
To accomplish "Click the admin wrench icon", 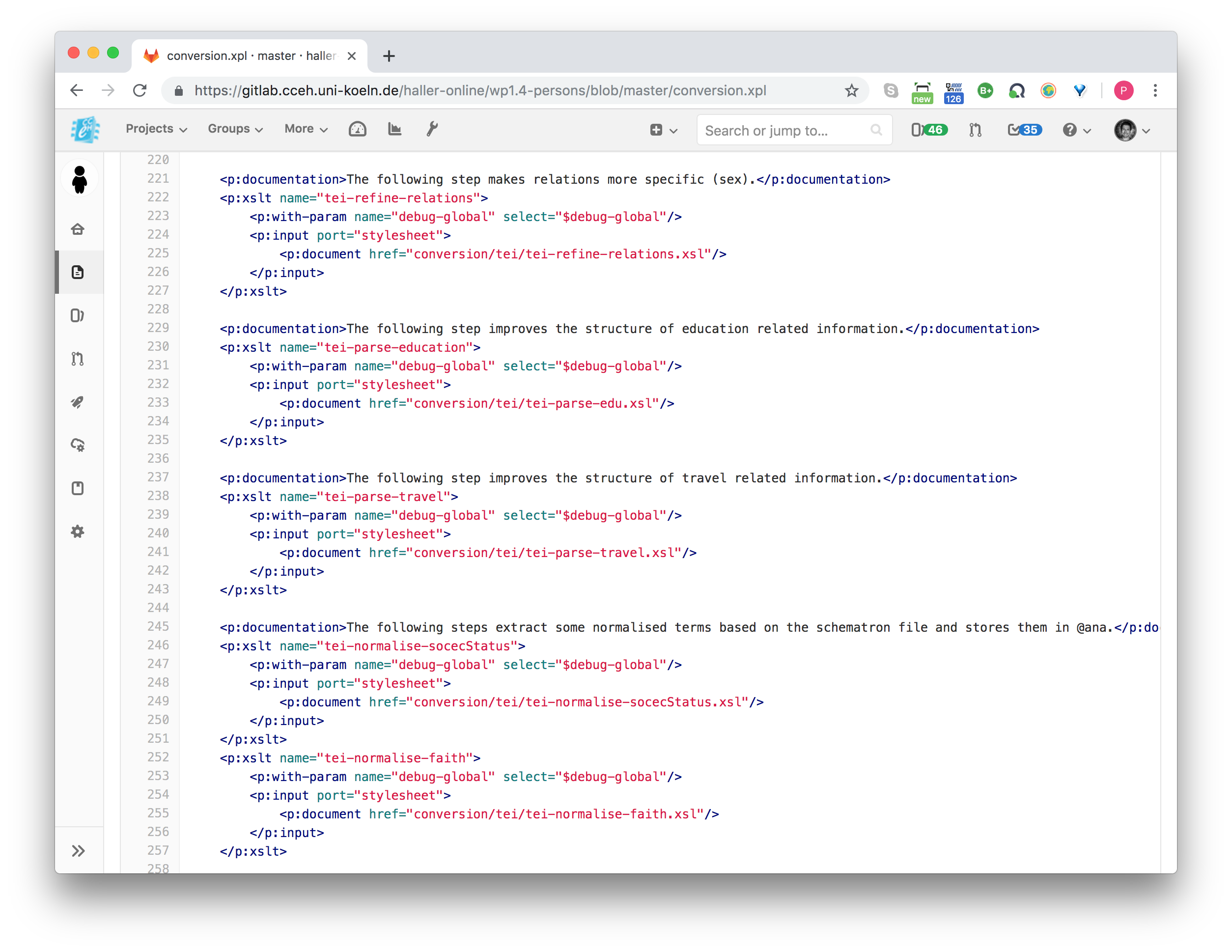I will tap(432, 129).
